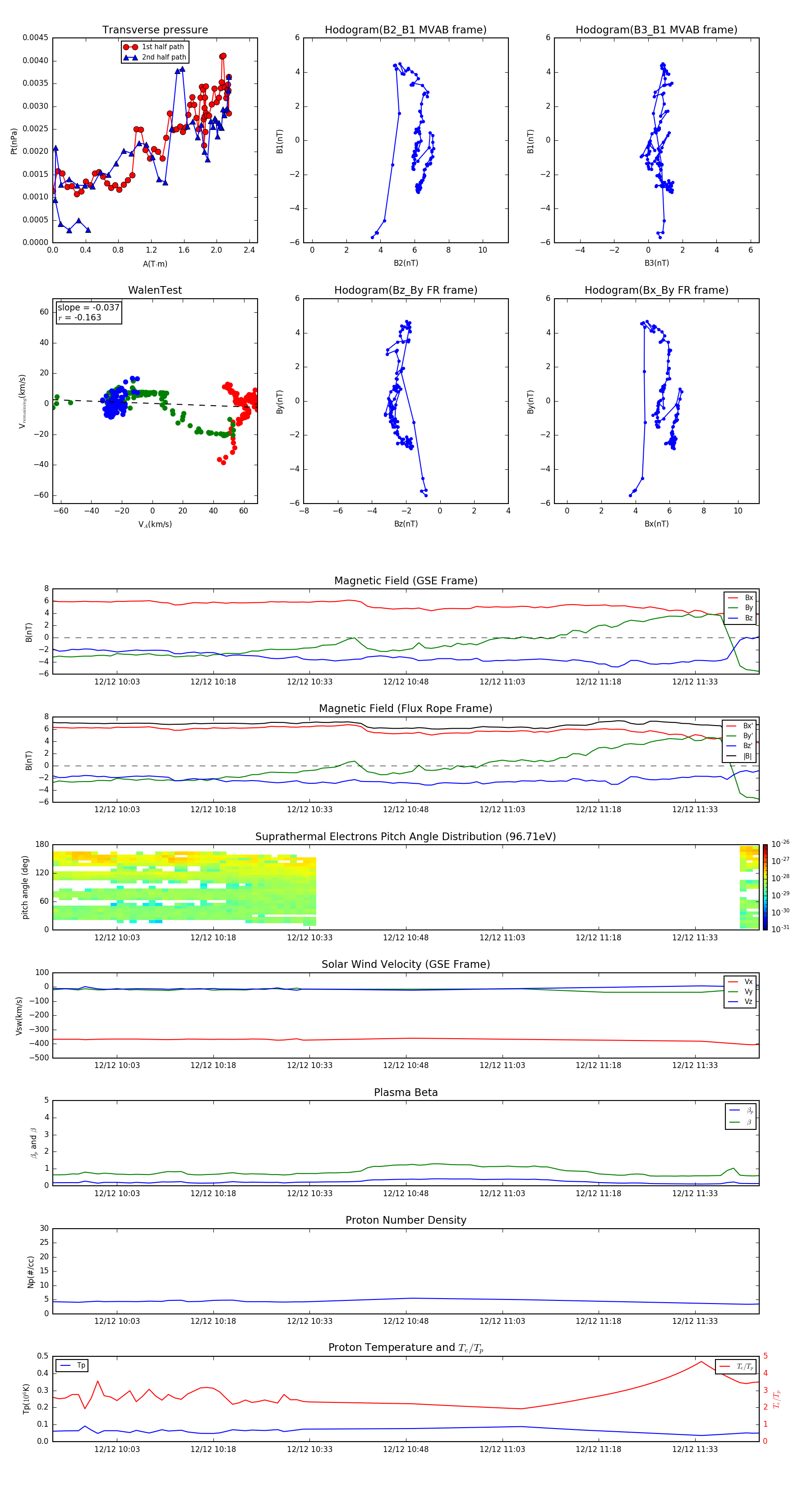
Task: Select the green By legend entry in GSE panel
Action: pos(740,607)
